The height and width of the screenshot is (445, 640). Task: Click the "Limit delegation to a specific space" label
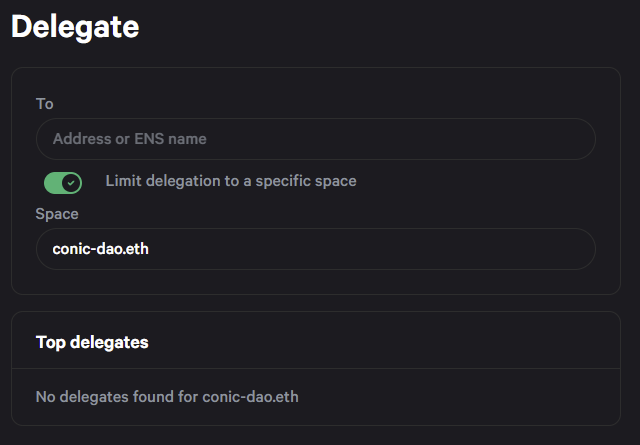point(230,181)
